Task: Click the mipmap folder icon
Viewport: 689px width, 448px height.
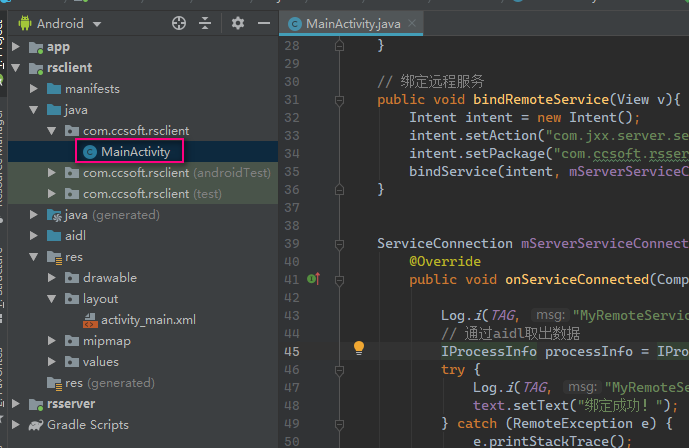Action: click(72, 341)
